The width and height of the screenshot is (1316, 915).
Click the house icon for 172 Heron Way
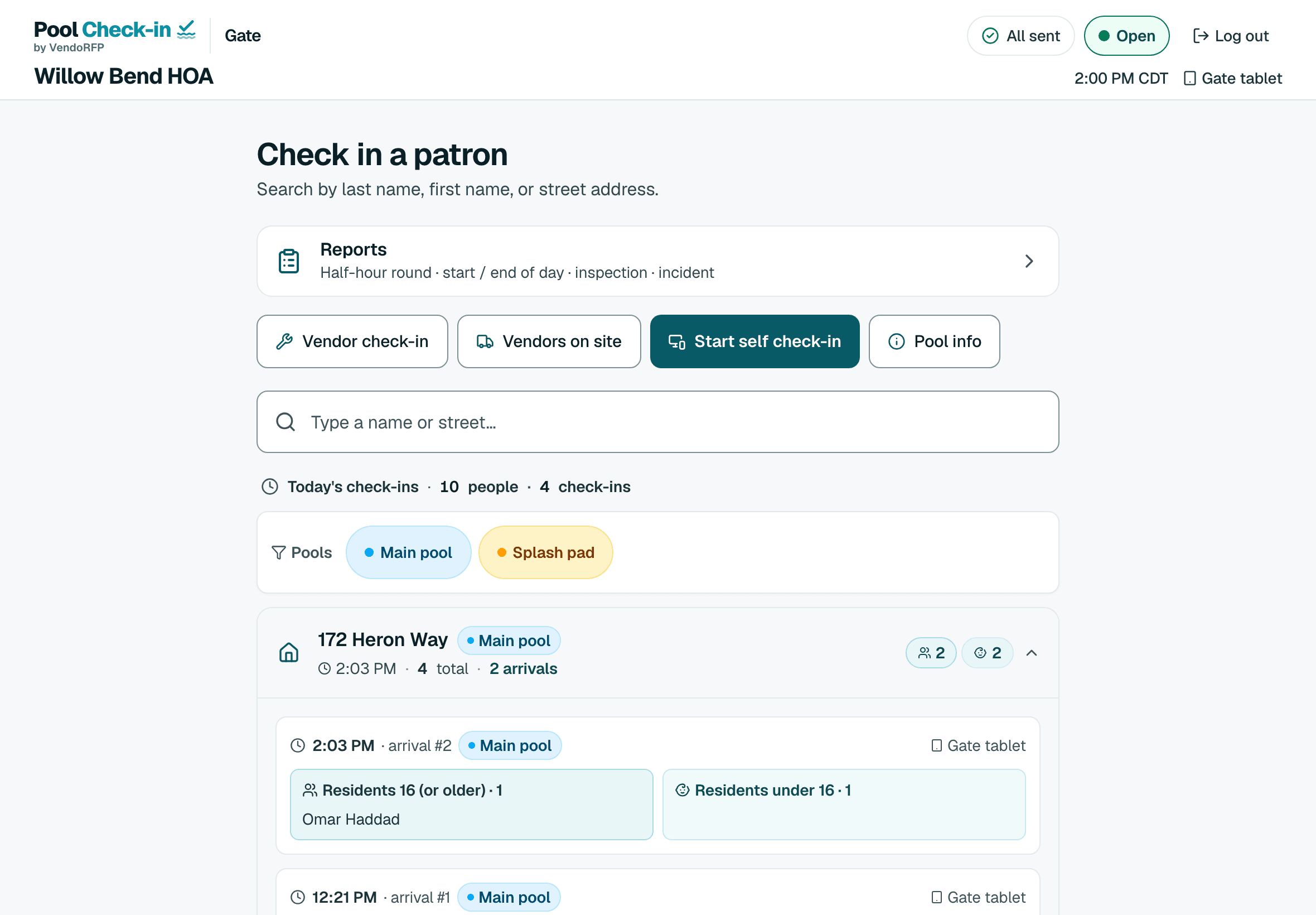[x=289, y=653]
